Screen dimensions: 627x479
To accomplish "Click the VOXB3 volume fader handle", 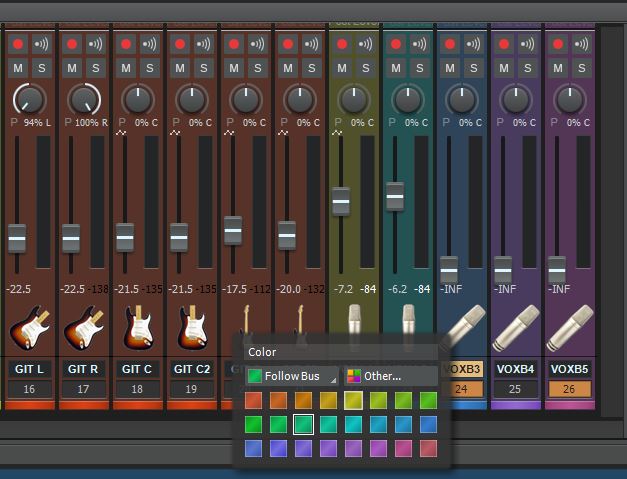I will pyautogui.click(x=449, y=270).
